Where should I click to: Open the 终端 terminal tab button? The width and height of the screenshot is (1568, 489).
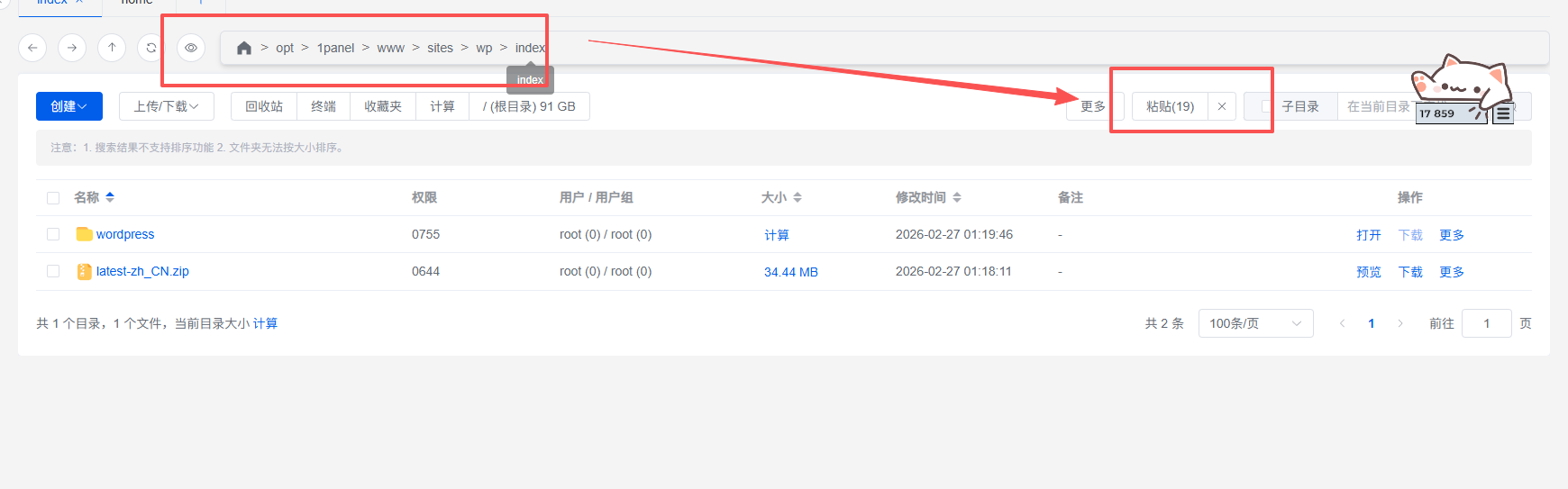tap(324, 106)
